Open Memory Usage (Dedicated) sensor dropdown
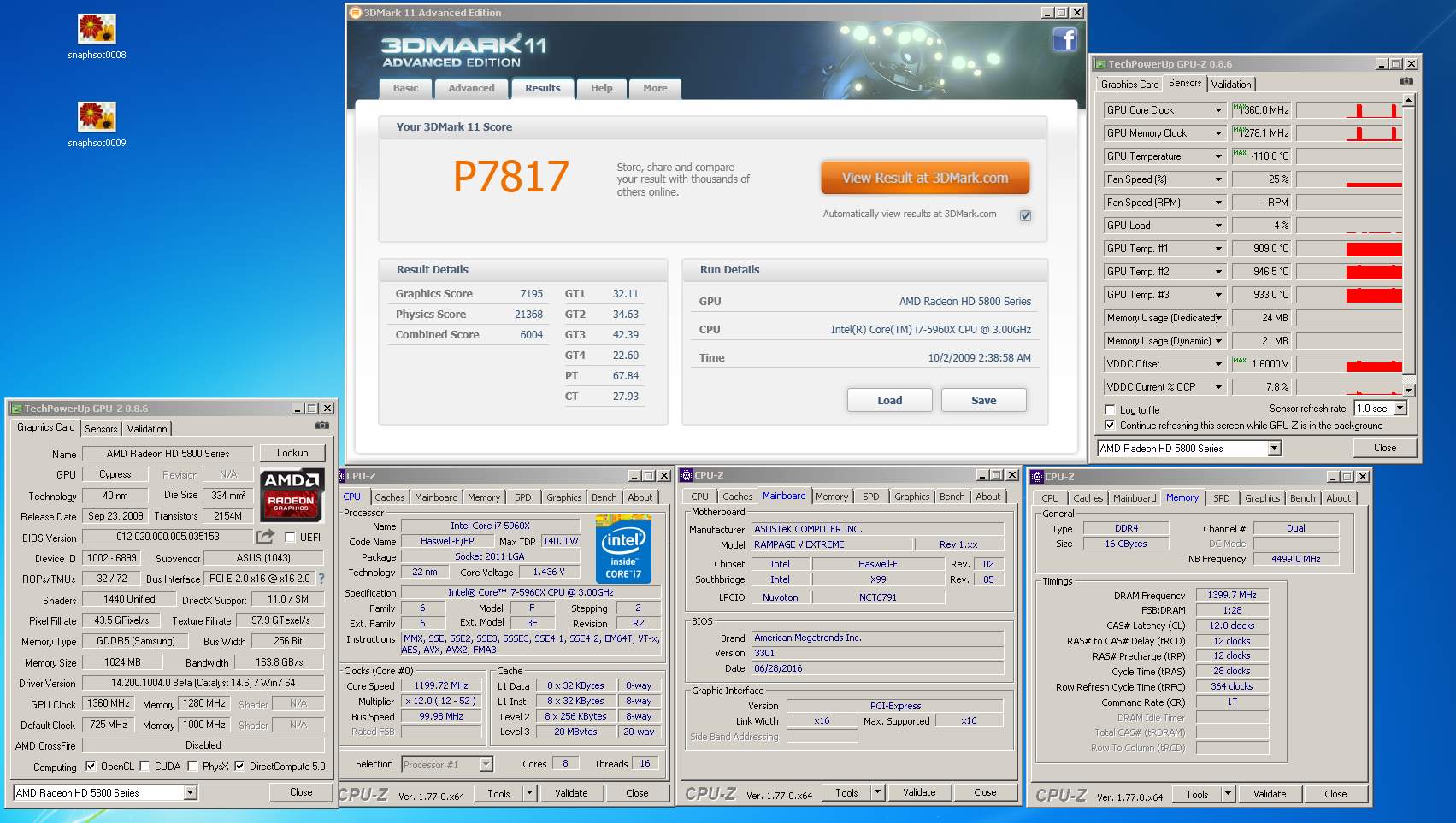 pyautogui.click(x=1218, y=318)
